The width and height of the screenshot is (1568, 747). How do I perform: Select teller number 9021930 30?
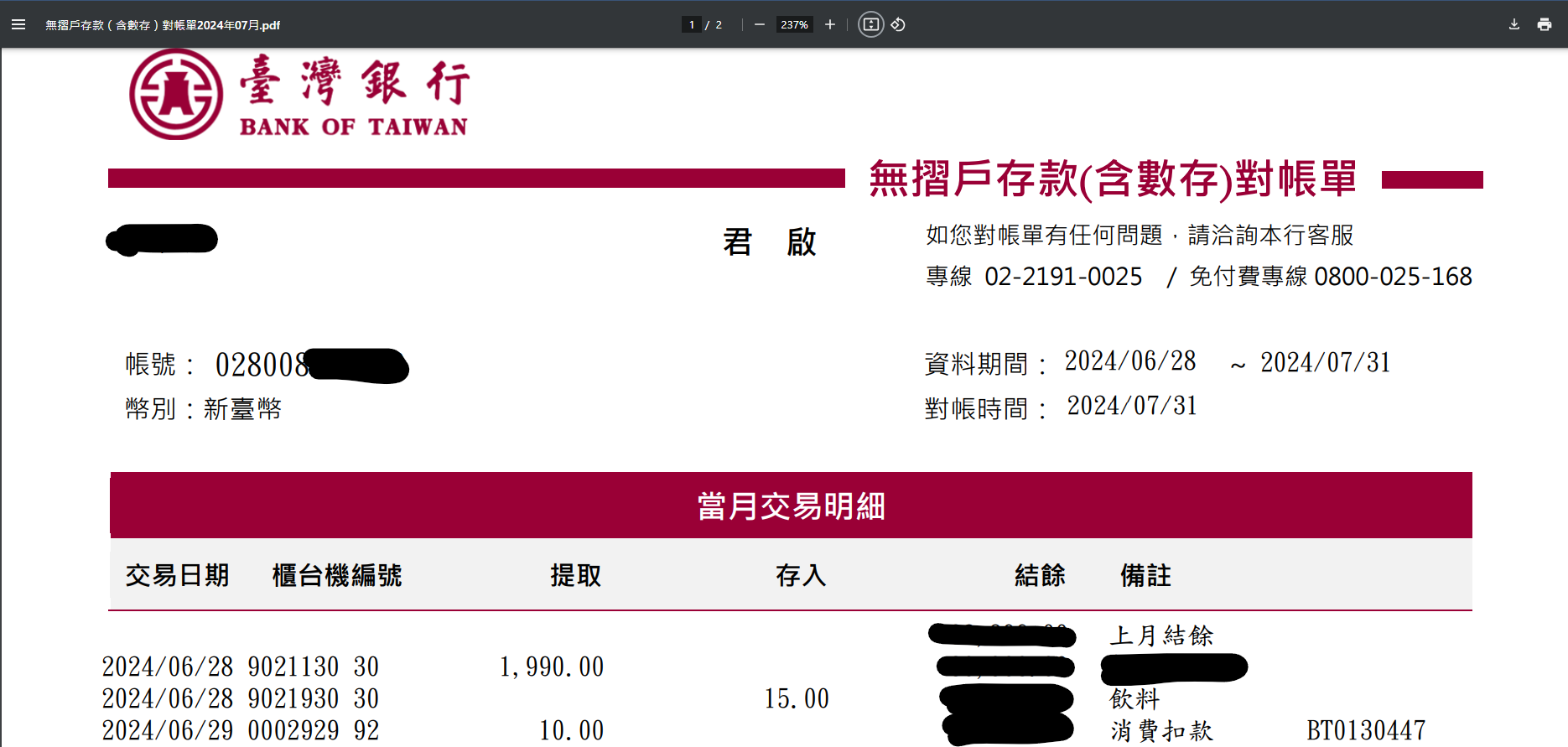pos(314,698)
